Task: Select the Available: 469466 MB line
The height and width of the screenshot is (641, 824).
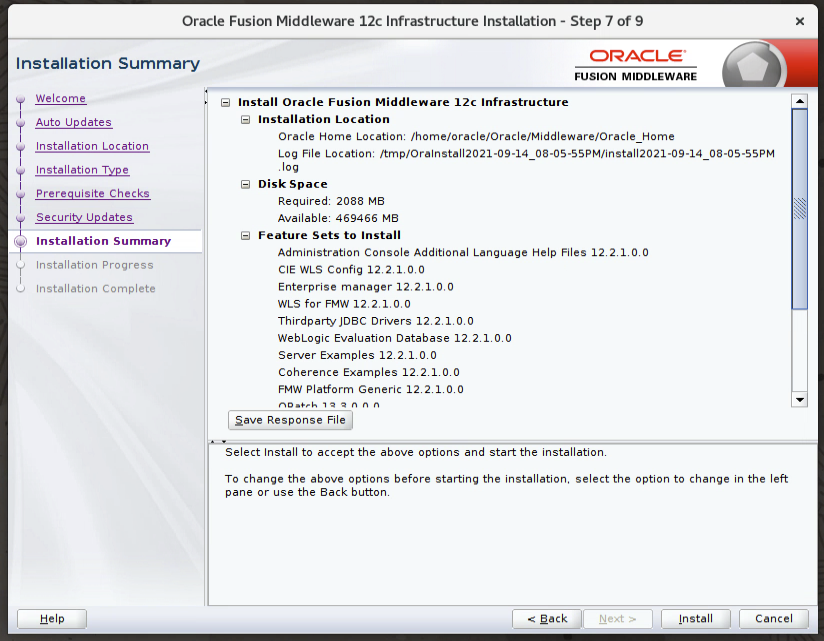Action: [x=338, y=218]
